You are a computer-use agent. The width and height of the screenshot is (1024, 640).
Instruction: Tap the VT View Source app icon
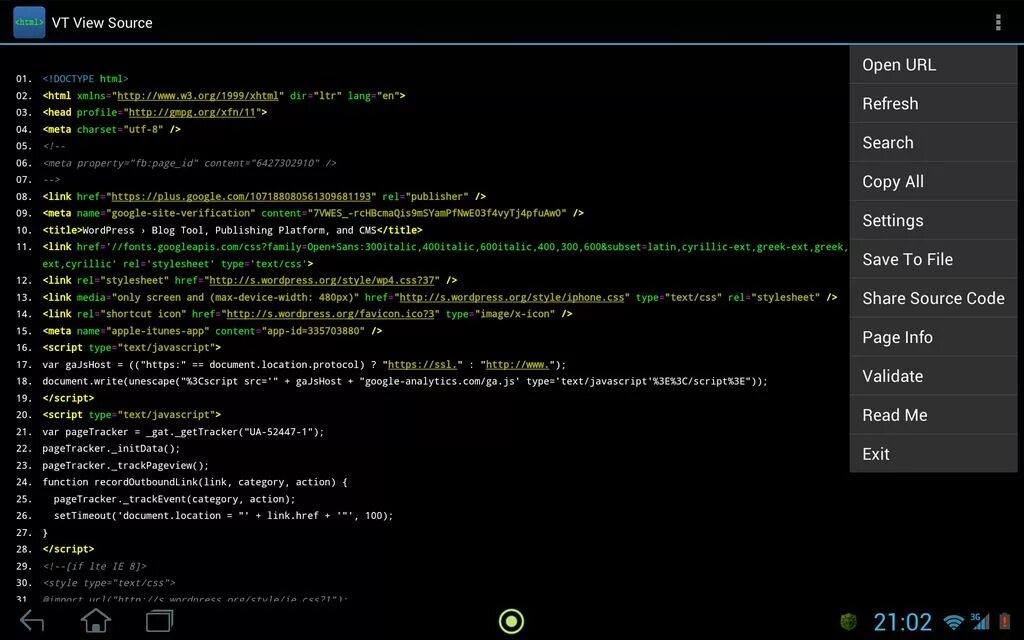29,22
